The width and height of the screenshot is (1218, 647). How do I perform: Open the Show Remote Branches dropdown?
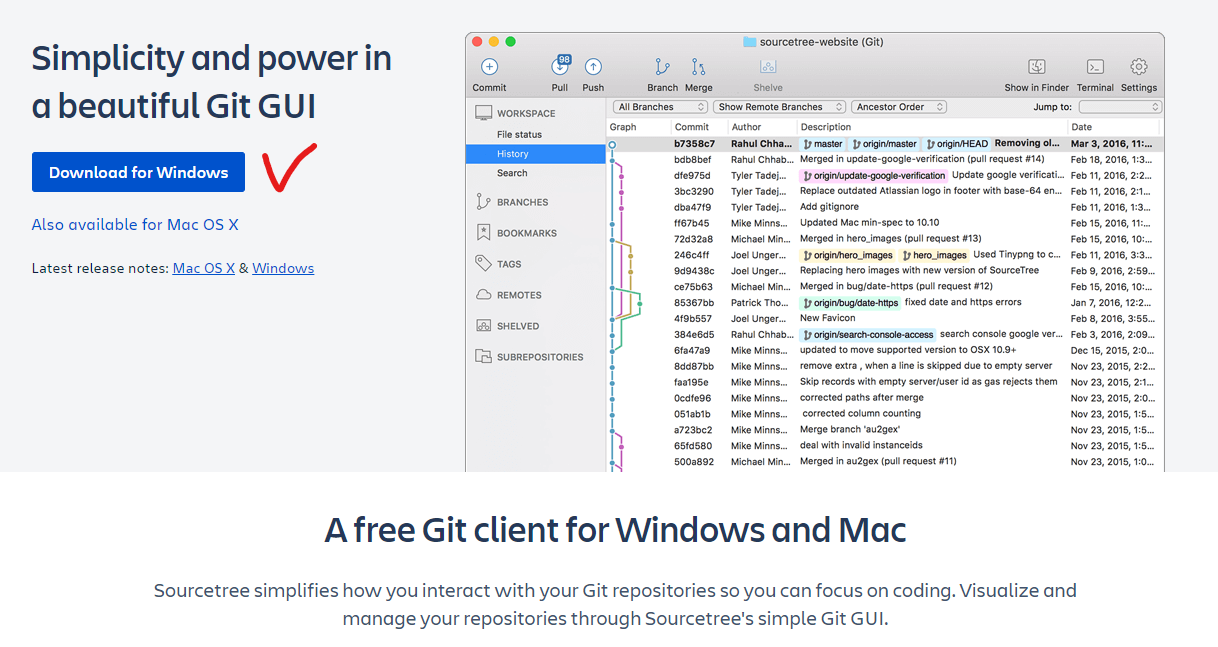[779, 107]
